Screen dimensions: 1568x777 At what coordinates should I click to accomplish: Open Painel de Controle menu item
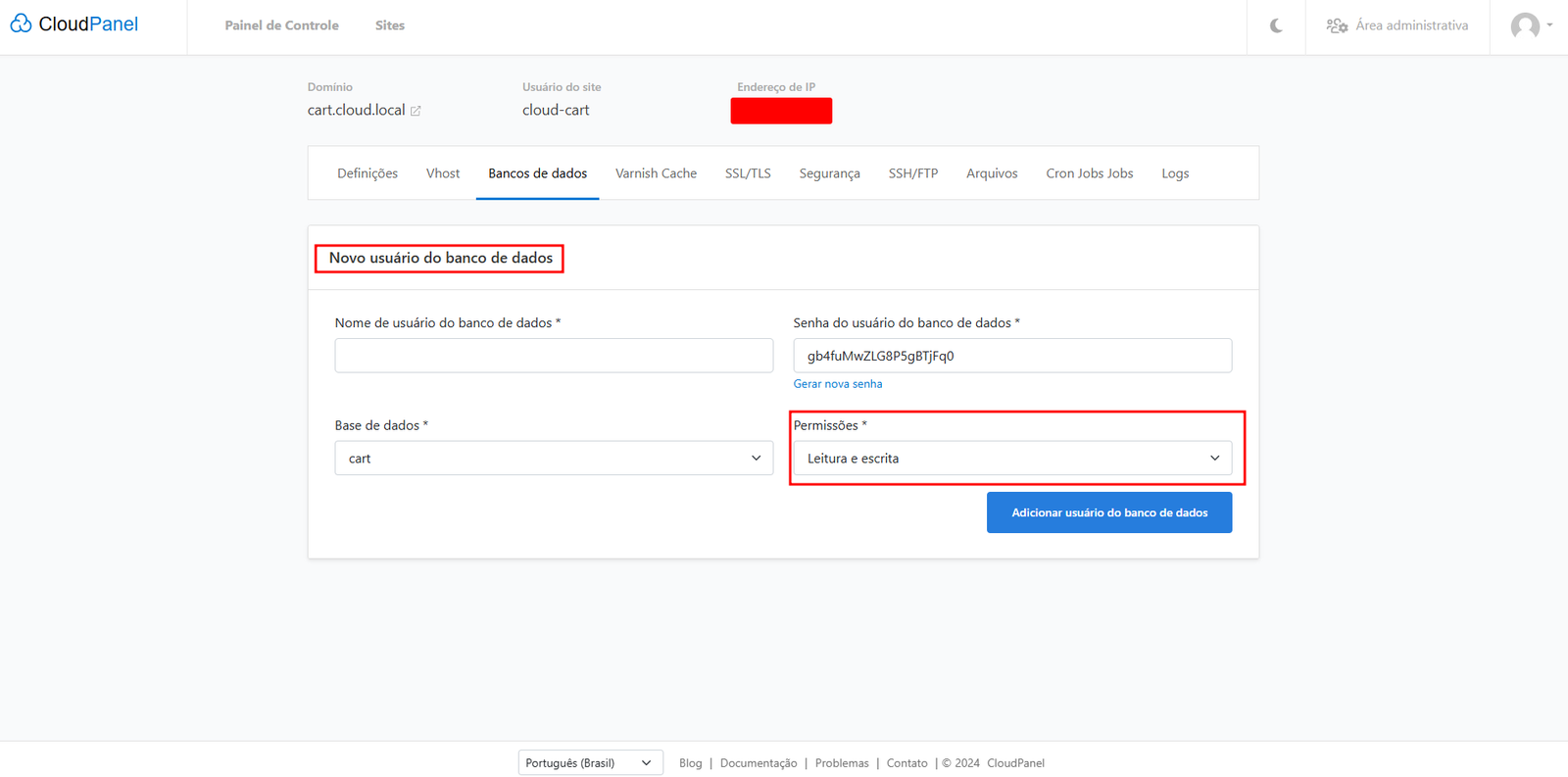[281, 25]
